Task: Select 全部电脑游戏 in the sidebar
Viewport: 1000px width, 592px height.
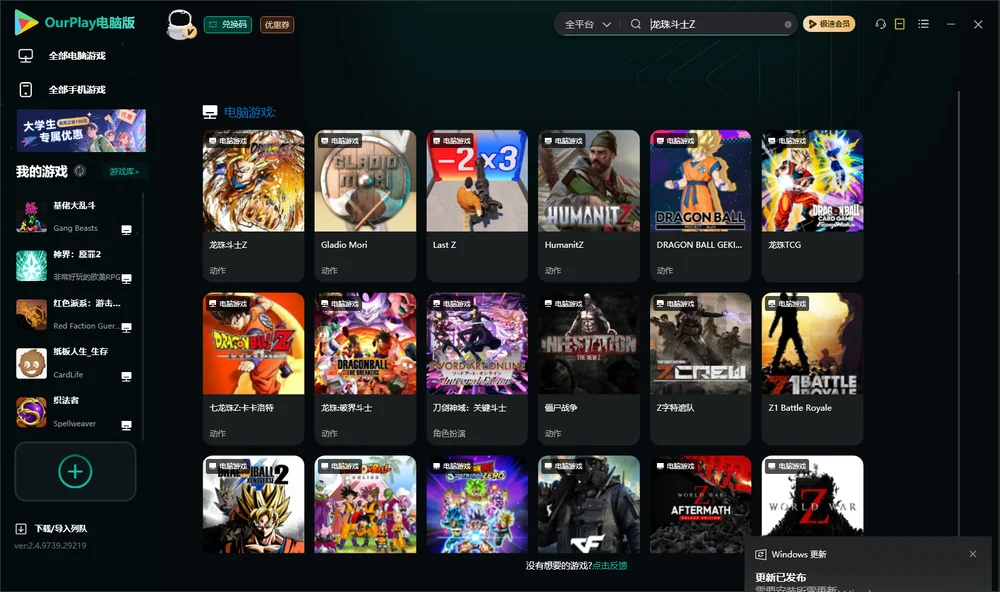Action: coord(77,56)
